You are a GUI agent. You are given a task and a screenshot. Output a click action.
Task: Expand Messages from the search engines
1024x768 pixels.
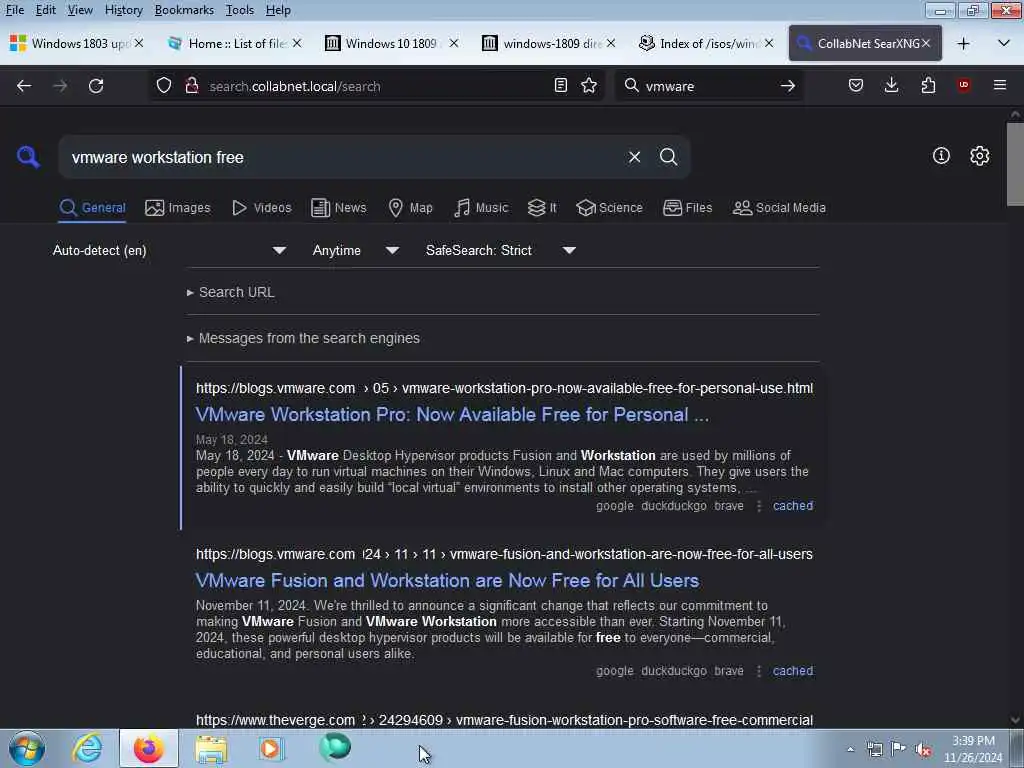point(303,338)
